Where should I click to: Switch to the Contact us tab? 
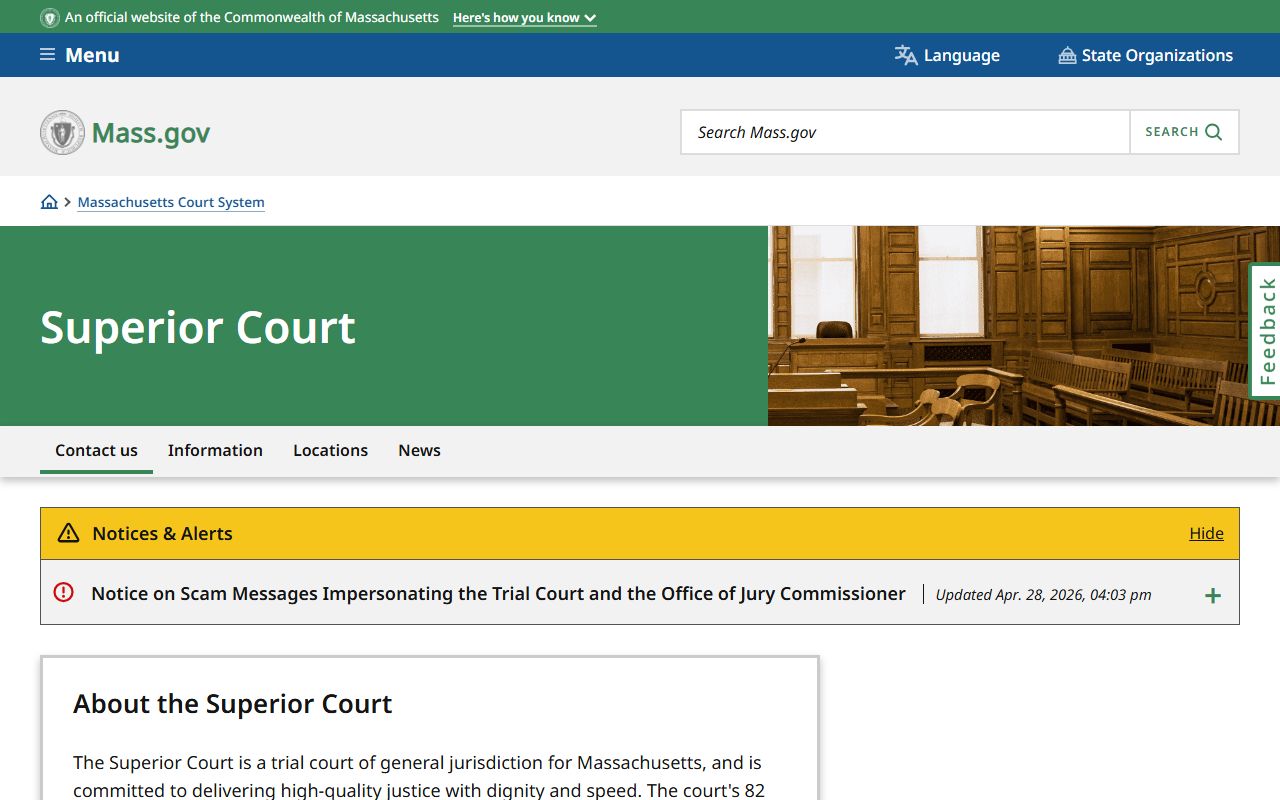96,450
